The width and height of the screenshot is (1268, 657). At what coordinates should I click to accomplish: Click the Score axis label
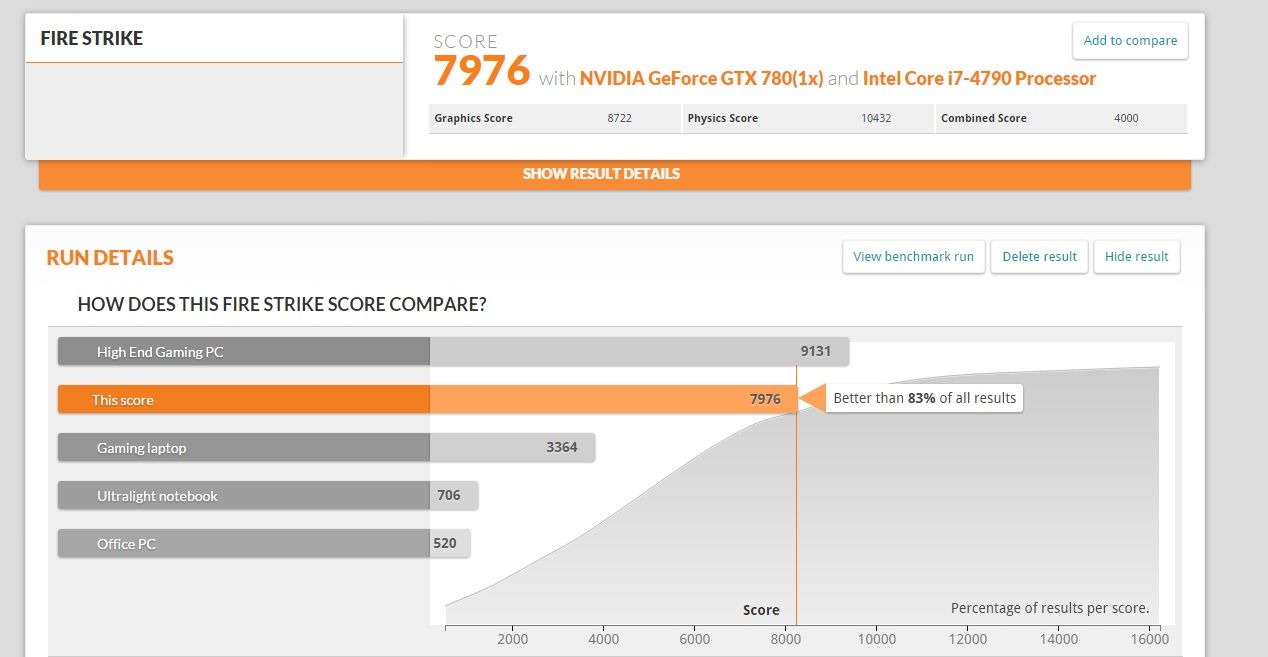pyautogui.click(x=761, y=610)
